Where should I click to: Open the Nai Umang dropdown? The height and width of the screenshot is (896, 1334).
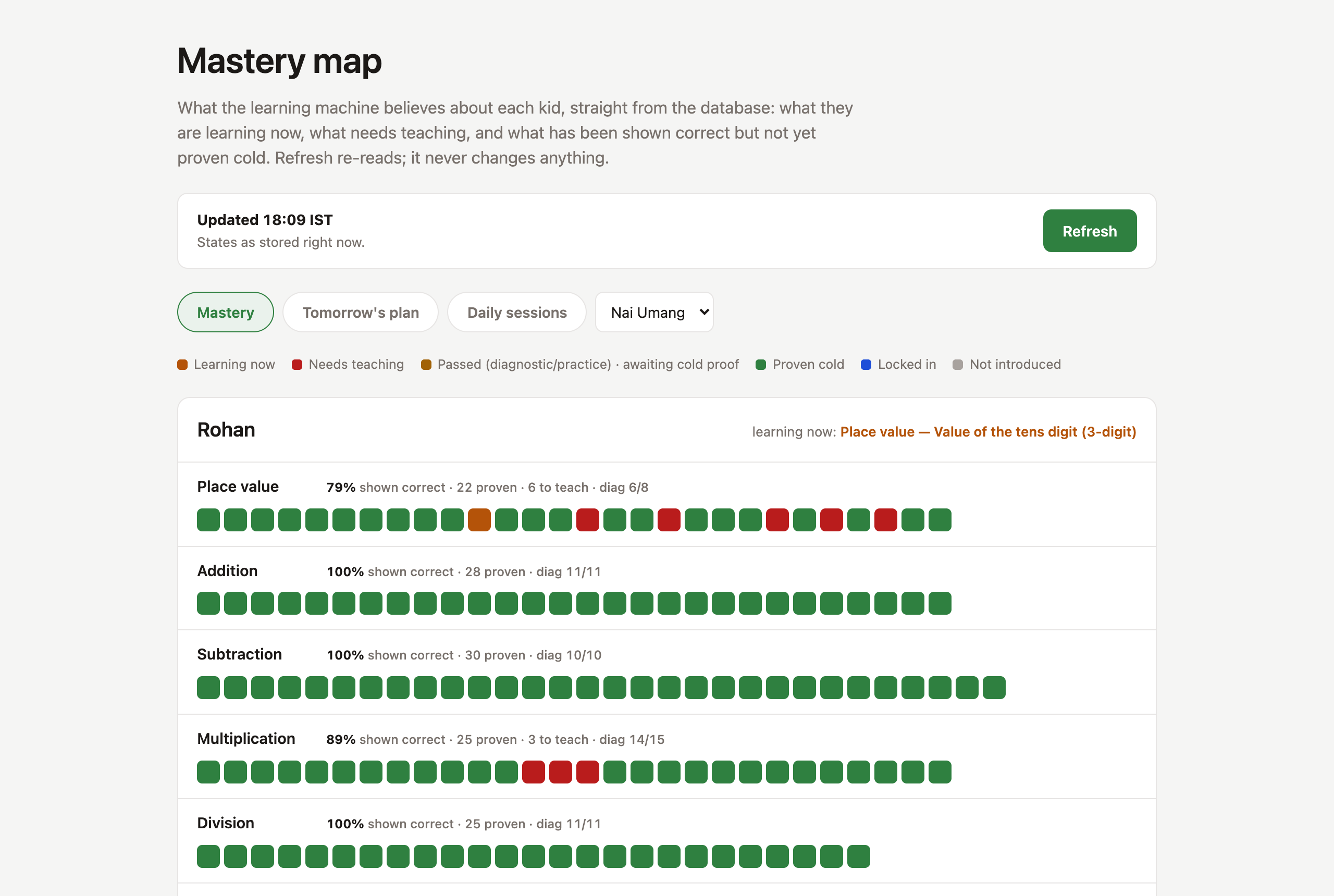pos(654,313)
